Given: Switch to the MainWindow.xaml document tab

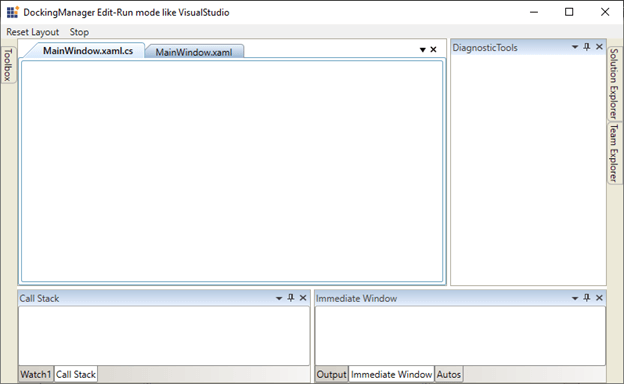Looking at the screenshot, I should (194, 52).
